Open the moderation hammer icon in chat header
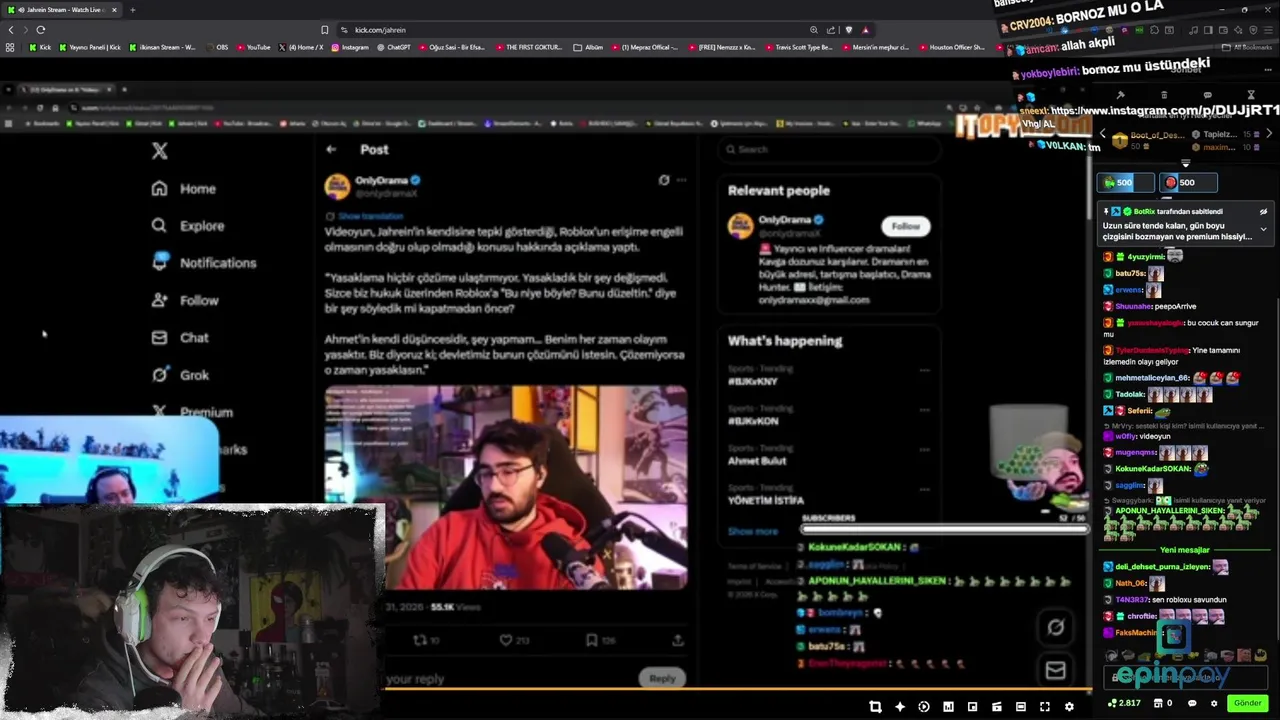The width and height of the screenshot is (1280, 720). (x=1120, y=95)
